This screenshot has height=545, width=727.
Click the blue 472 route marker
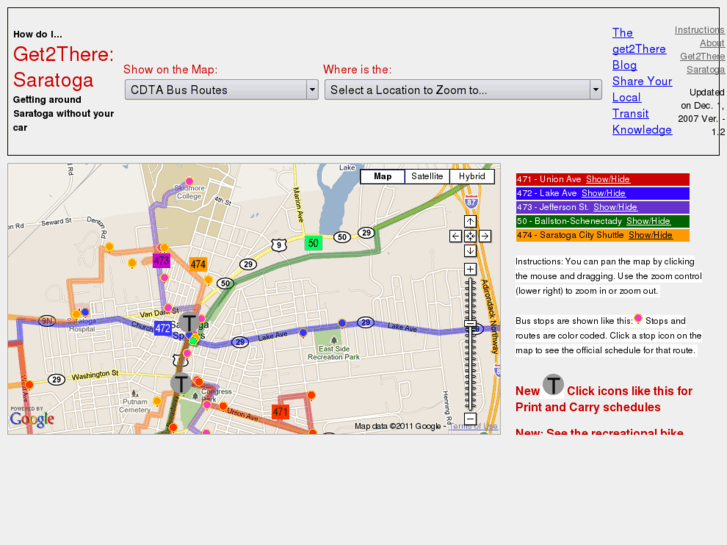click(162, 328)
